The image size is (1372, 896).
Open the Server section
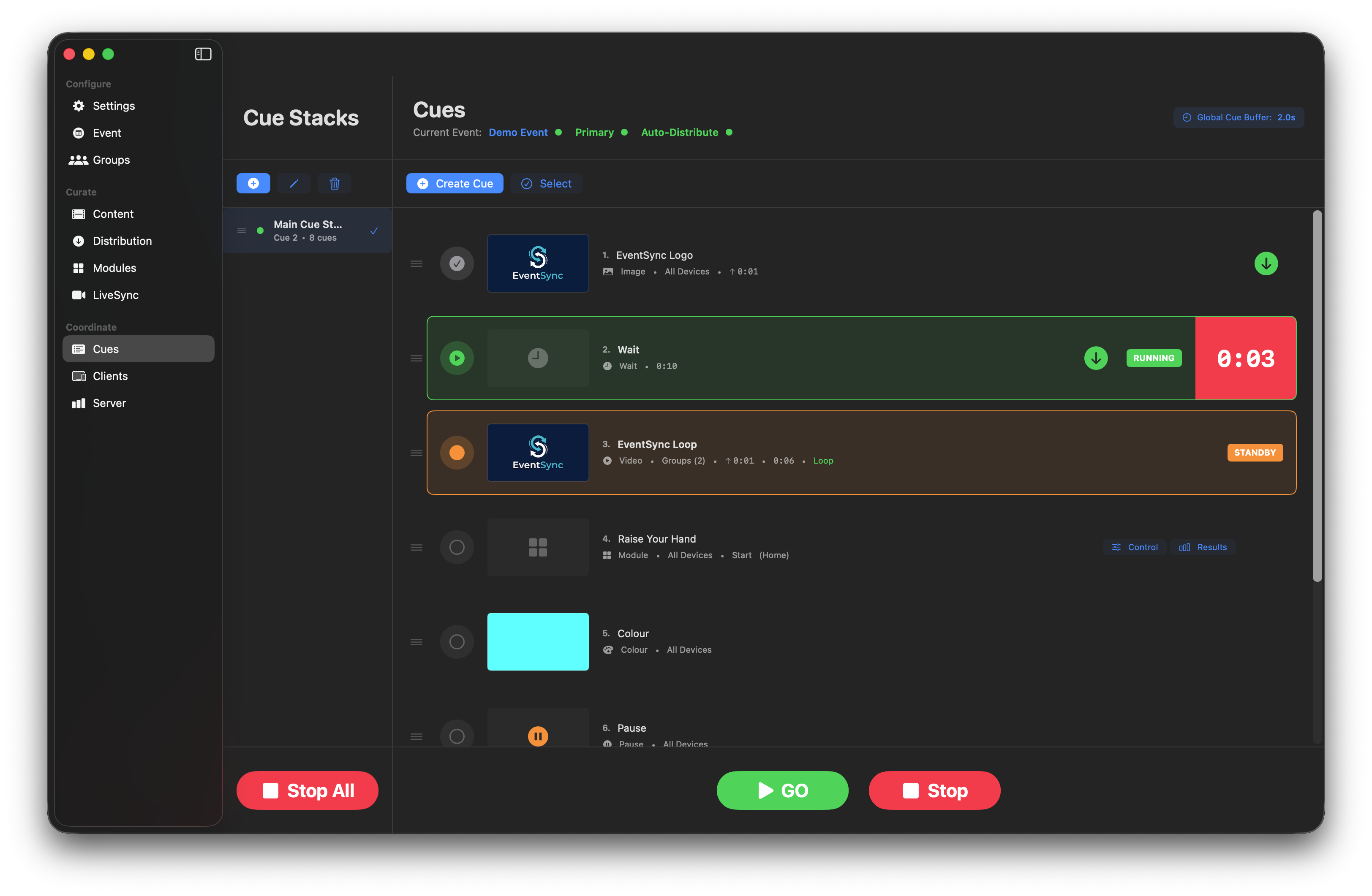[x=139, y=403]
